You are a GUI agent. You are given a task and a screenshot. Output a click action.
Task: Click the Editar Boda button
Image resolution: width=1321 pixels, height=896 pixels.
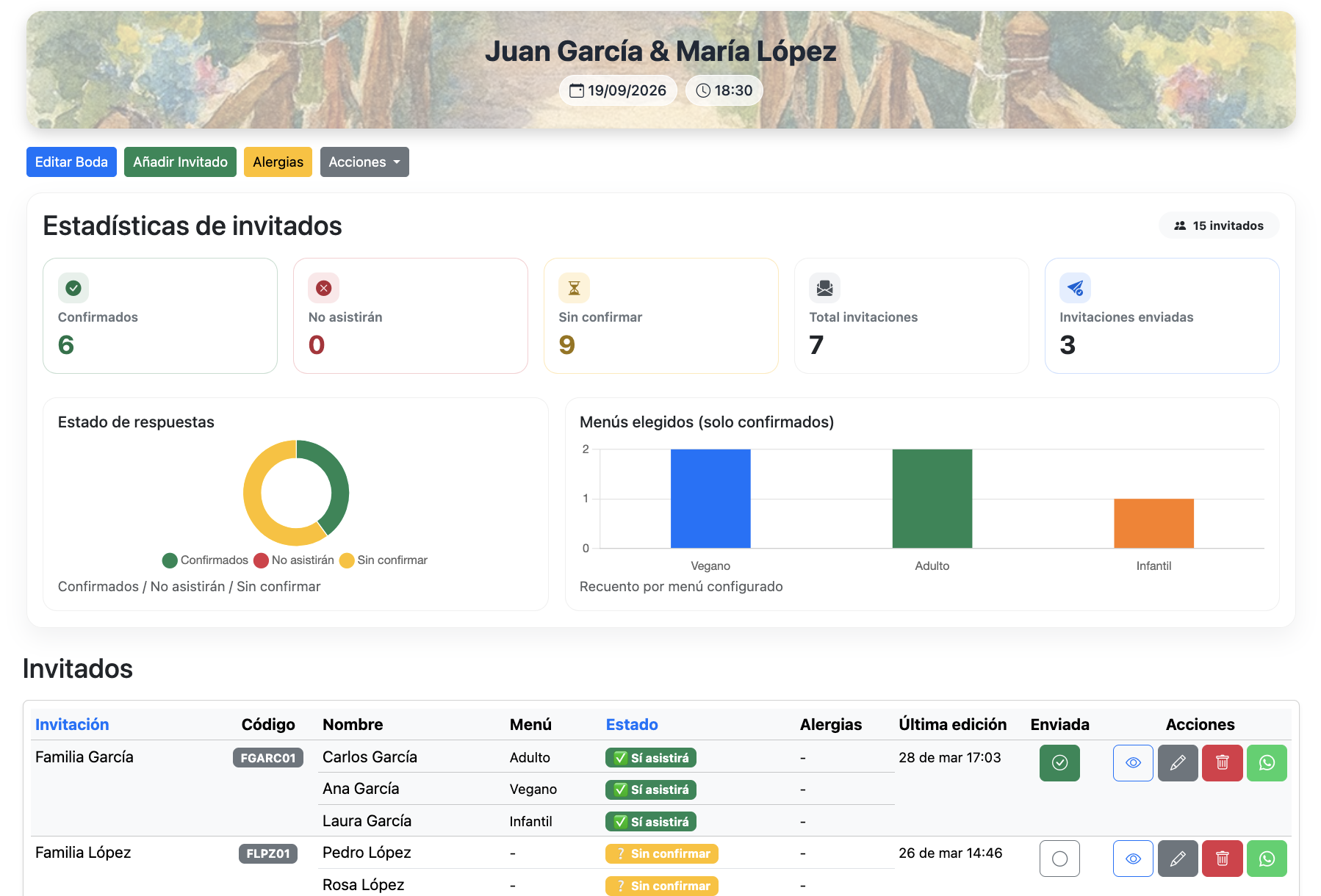point(71,162)
